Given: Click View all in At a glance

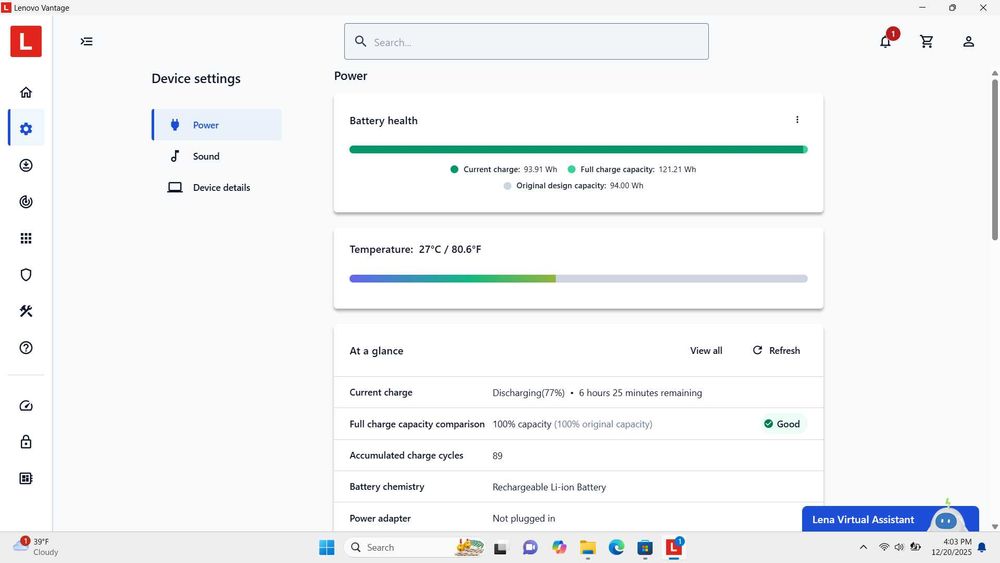Looking at the screenshot, I should 706,351.
